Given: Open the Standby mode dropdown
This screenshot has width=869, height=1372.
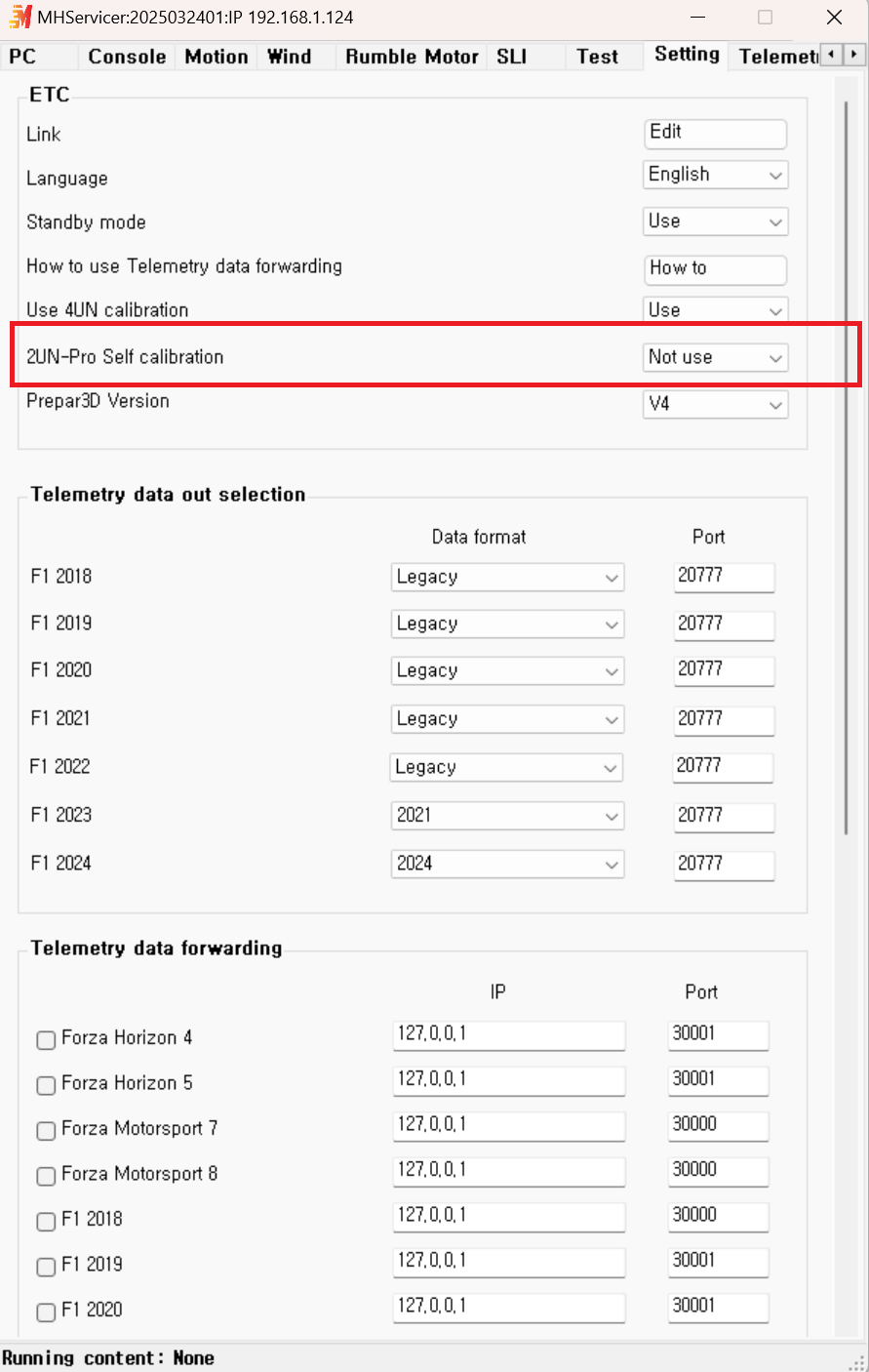Looking at the screenshot, I should coord(715,222).
